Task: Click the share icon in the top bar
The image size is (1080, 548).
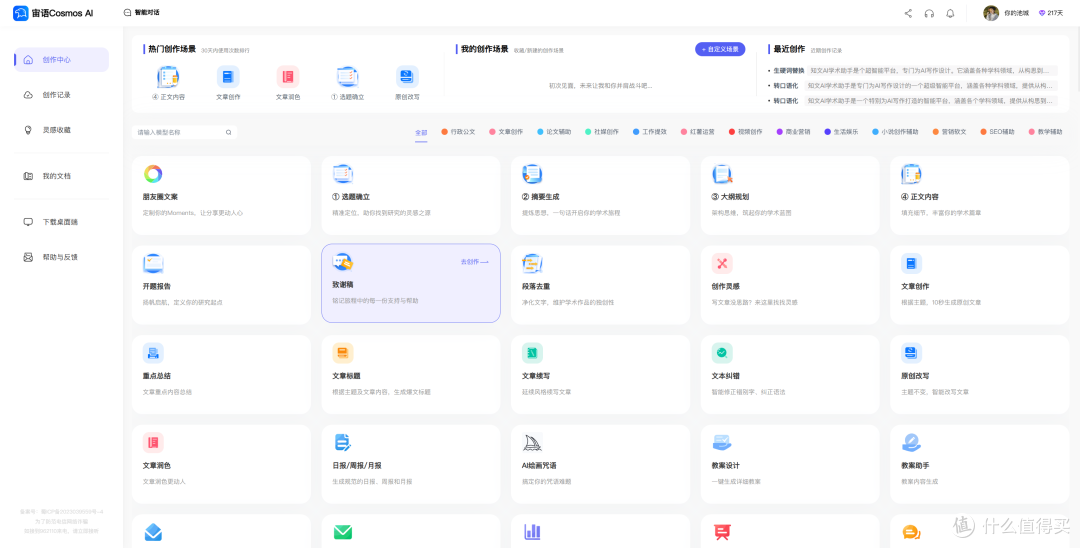Action: pyautogui.click(x=908, y=13)
